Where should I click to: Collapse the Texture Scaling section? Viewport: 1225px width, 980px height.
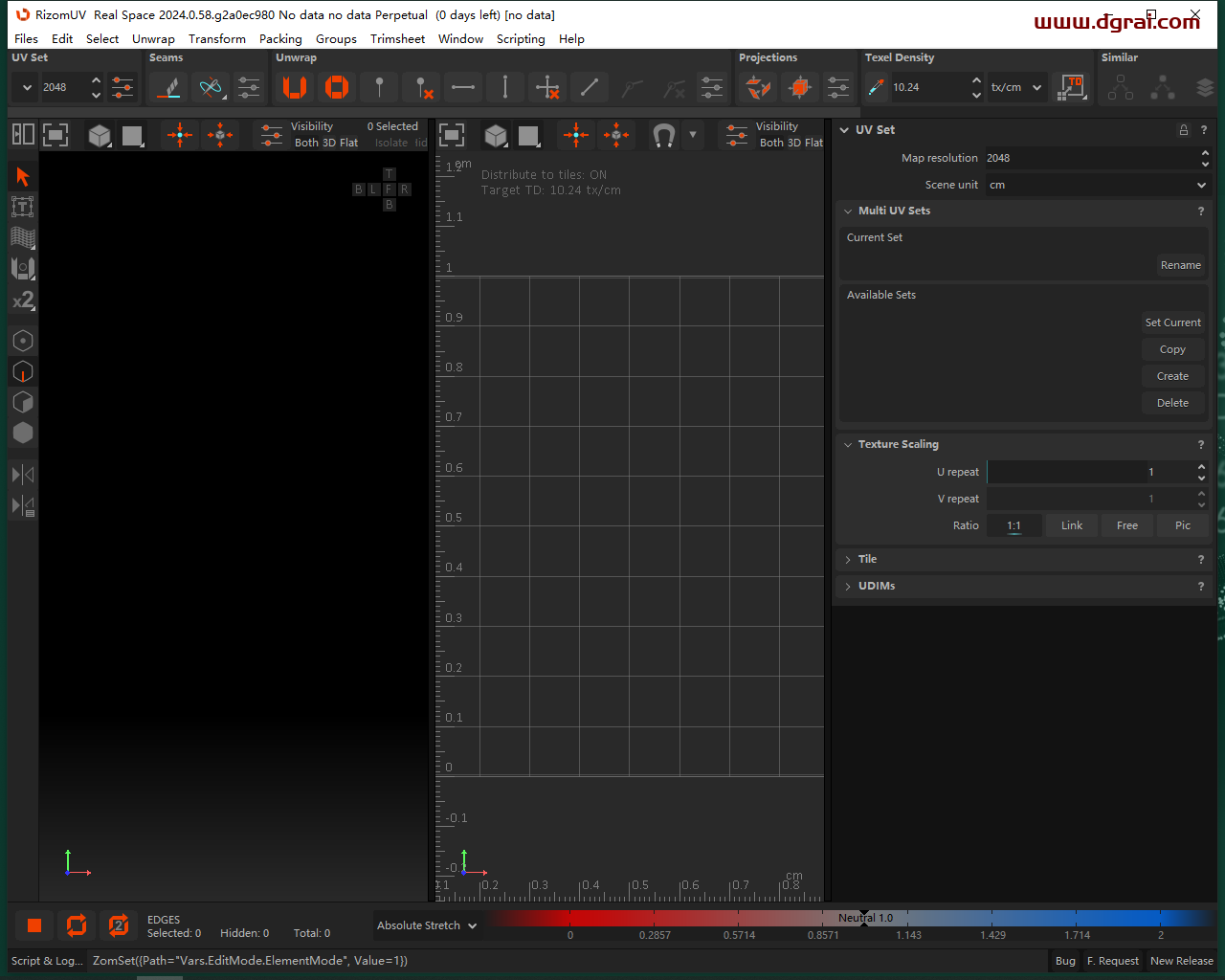[848, 445]
